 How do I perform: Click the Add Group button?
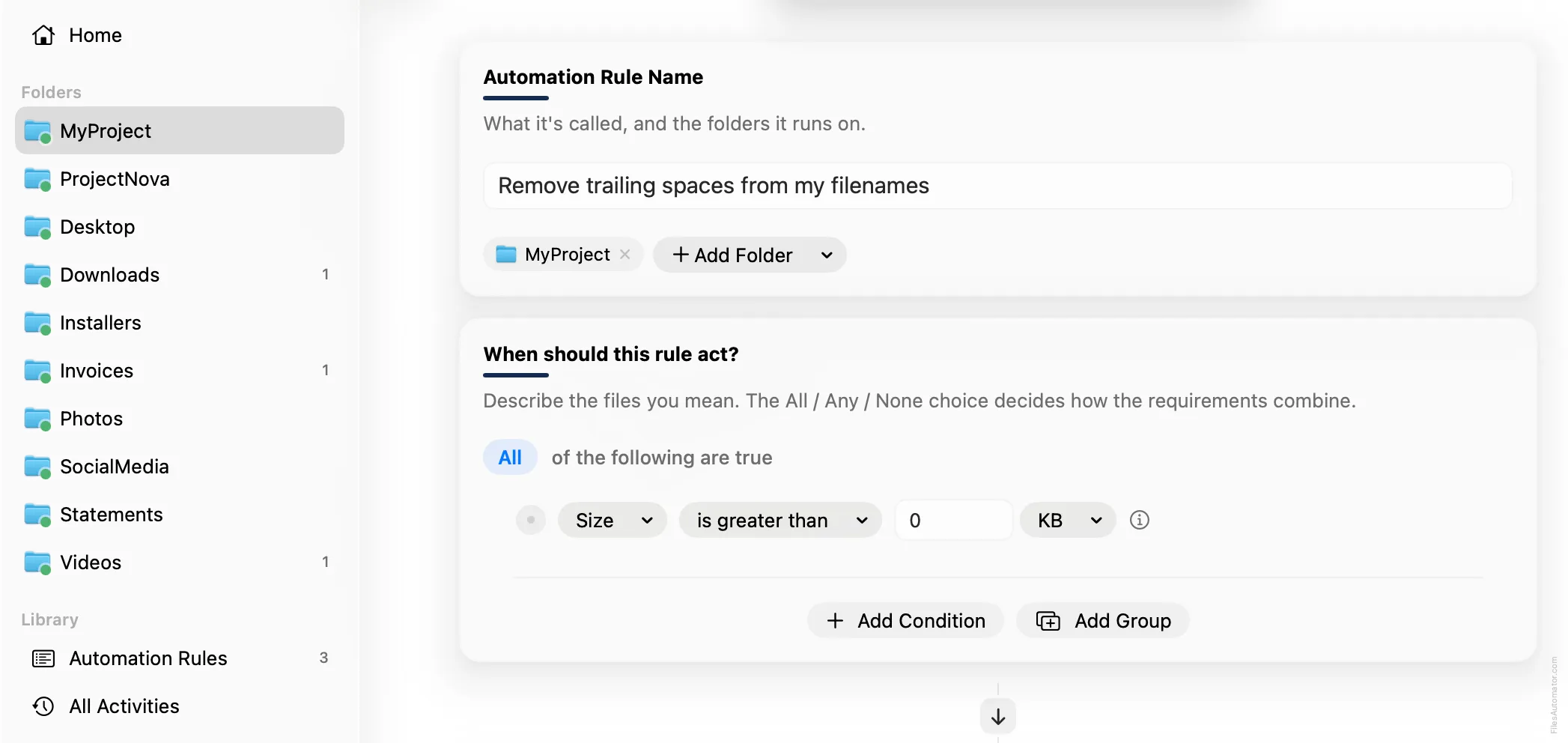(1103, 621)
